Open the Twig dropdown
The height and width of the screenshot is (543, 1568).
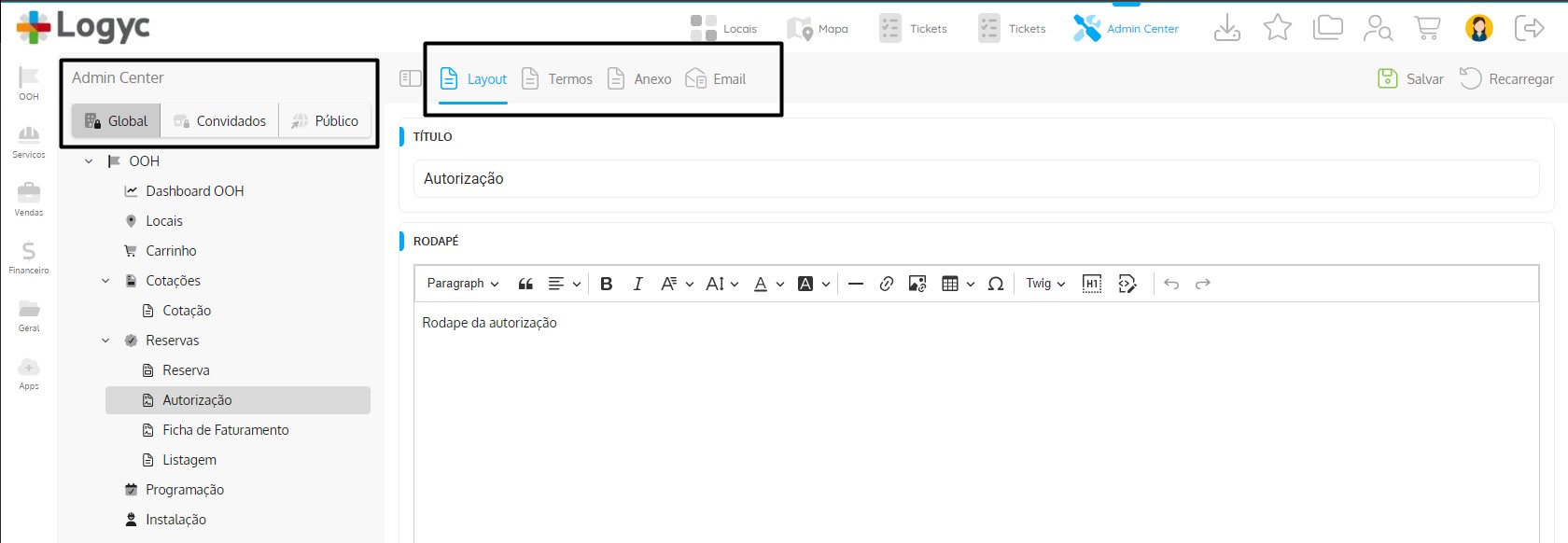tap(1044, 284)
